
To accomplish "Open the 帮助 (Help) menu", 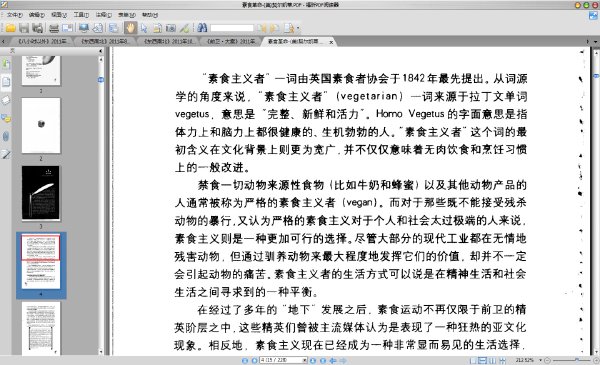I will [150, 15].
